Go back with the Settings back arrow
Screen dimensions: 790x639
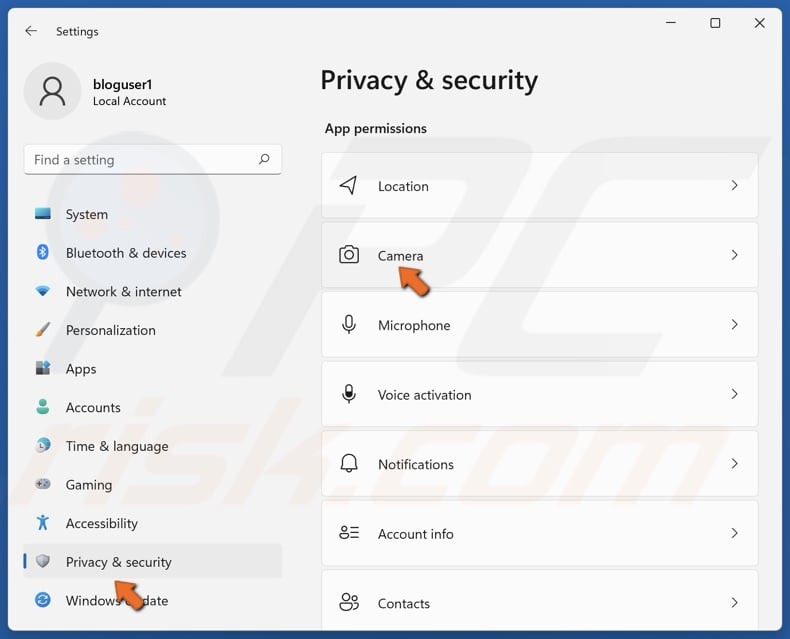pos(31,31)
